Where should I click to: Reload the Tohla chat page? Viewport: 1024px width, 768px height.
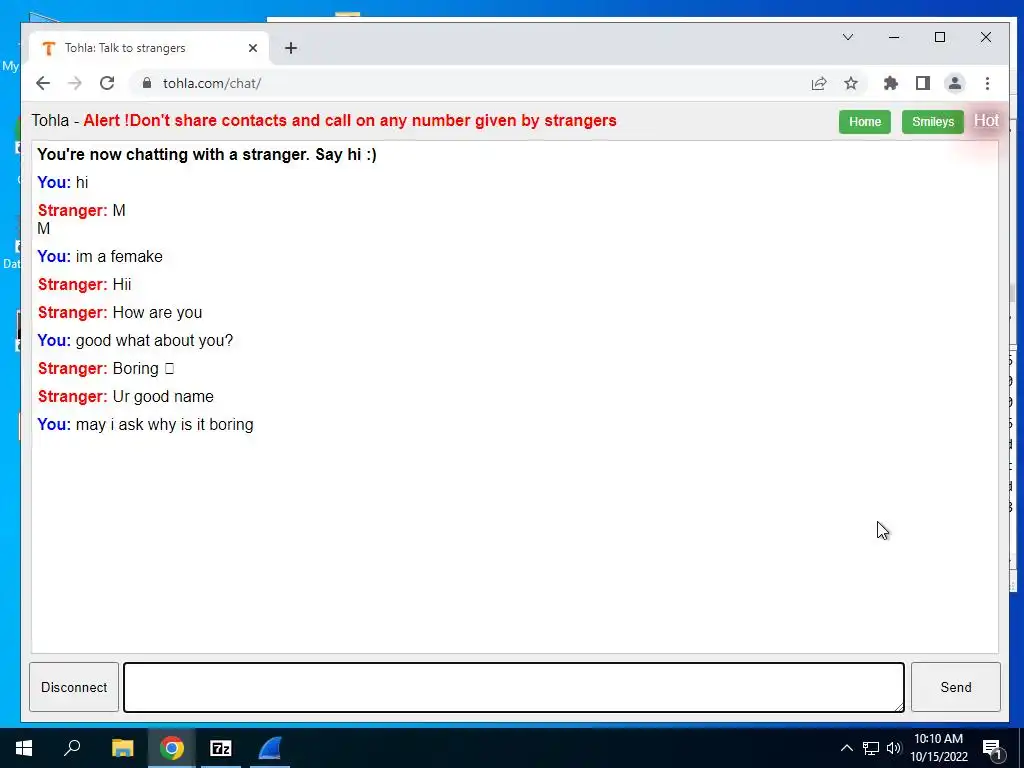107,83
